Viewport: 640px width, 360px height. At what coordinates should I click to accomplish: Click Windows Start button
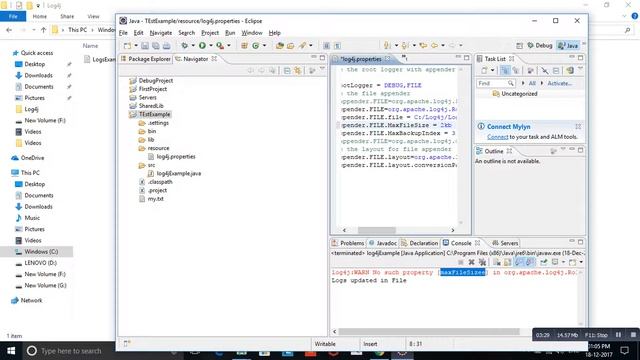(x=11, y=351)
